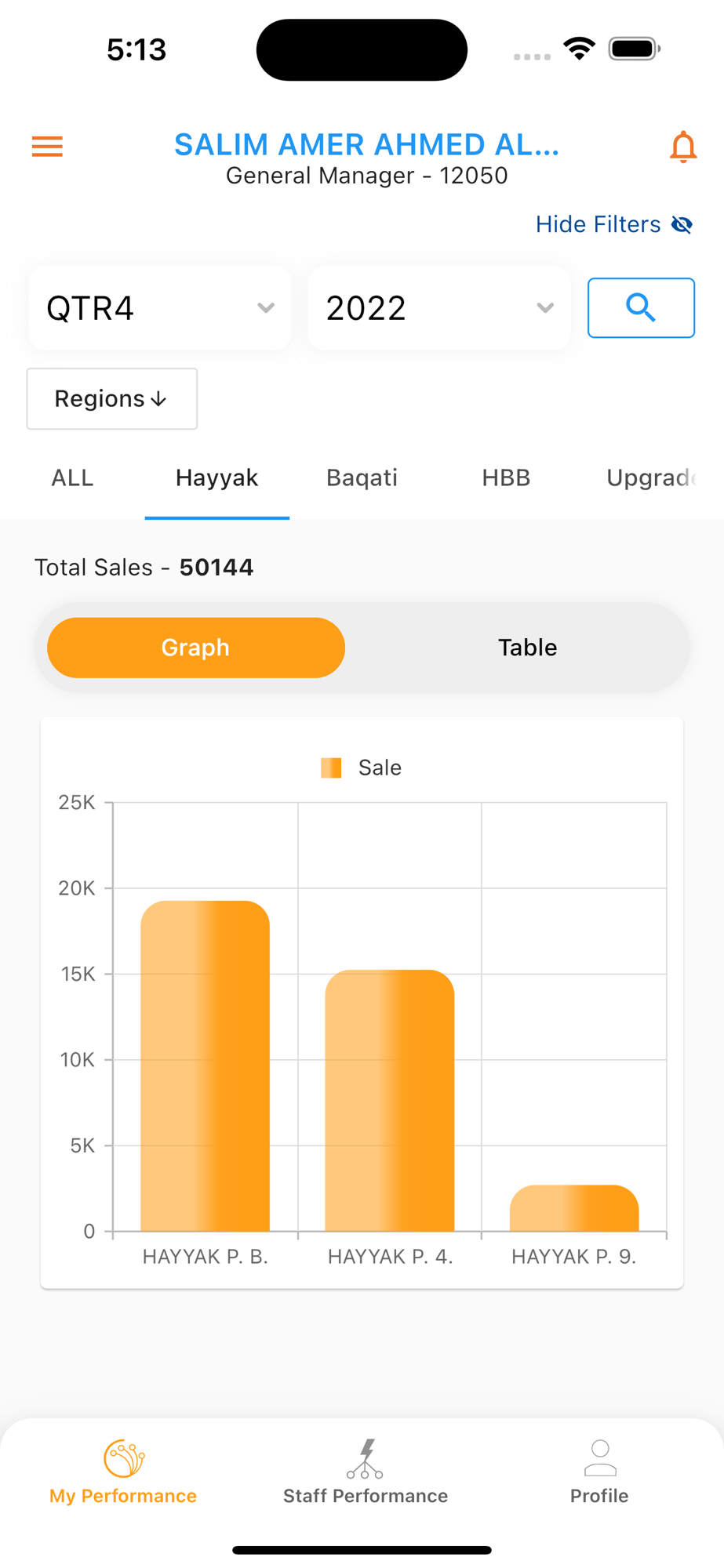Viewport: 724px width, 1568px height.
Task: Click the Wi-Fi status icon
Action: [x=579, y=49]
